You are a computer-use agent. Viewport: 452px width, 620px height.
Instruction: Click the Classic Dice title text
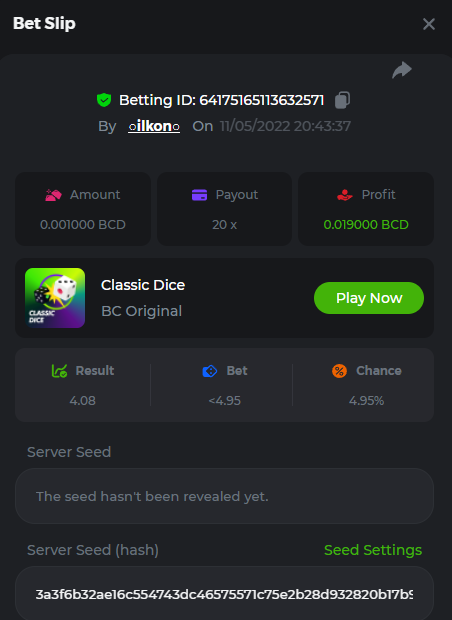coord(143,285)
